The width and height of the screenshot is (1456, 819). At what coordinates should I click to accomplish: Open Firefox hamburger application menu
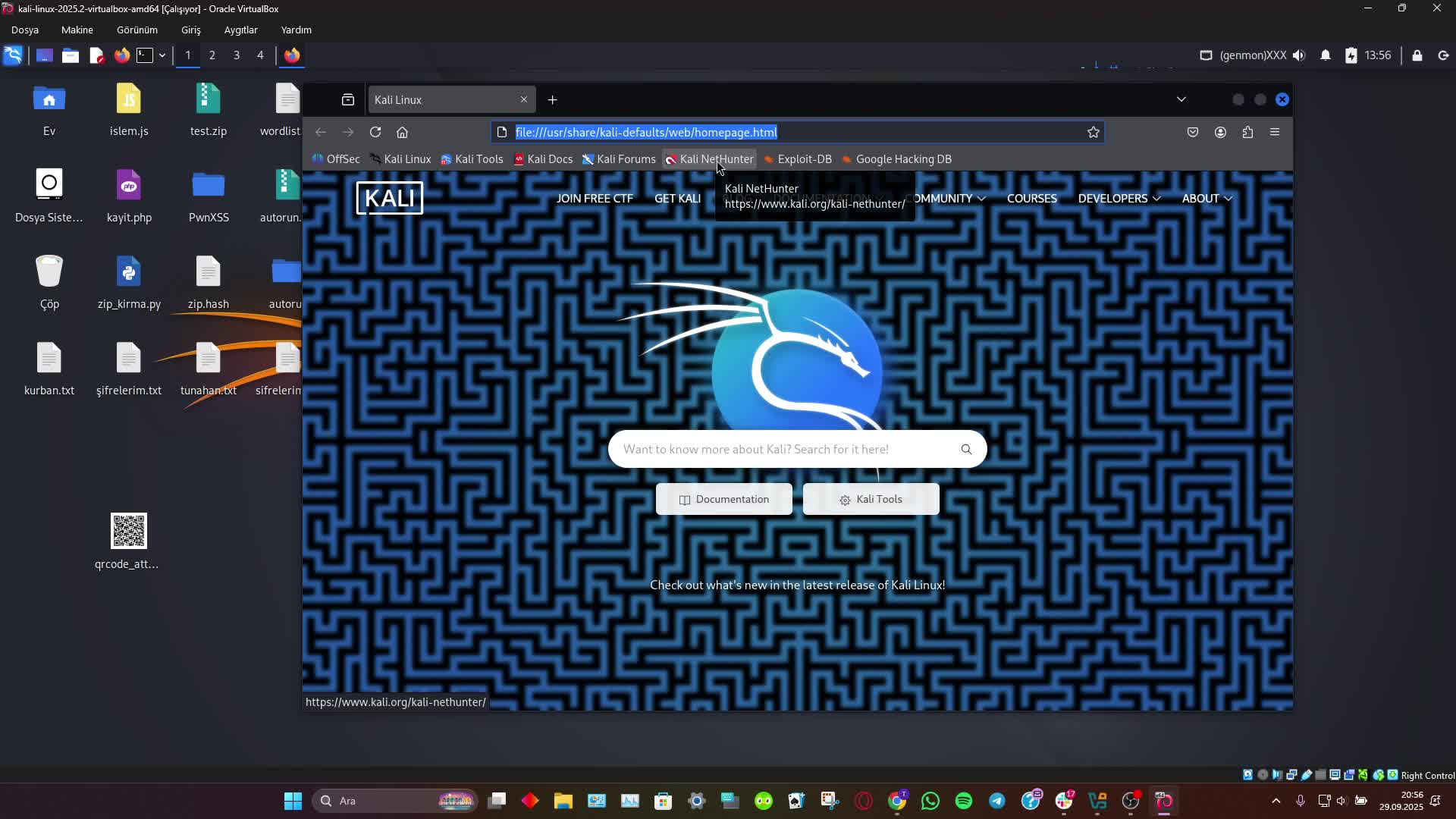pos(1275,132)
